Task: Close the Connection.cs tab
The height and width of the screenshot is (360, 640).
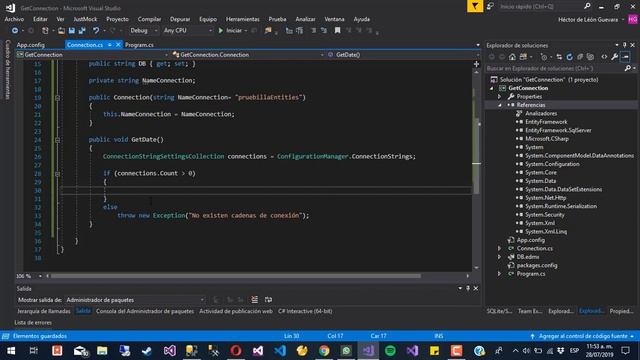Action: pyautogui.click(x=118, y=44)
